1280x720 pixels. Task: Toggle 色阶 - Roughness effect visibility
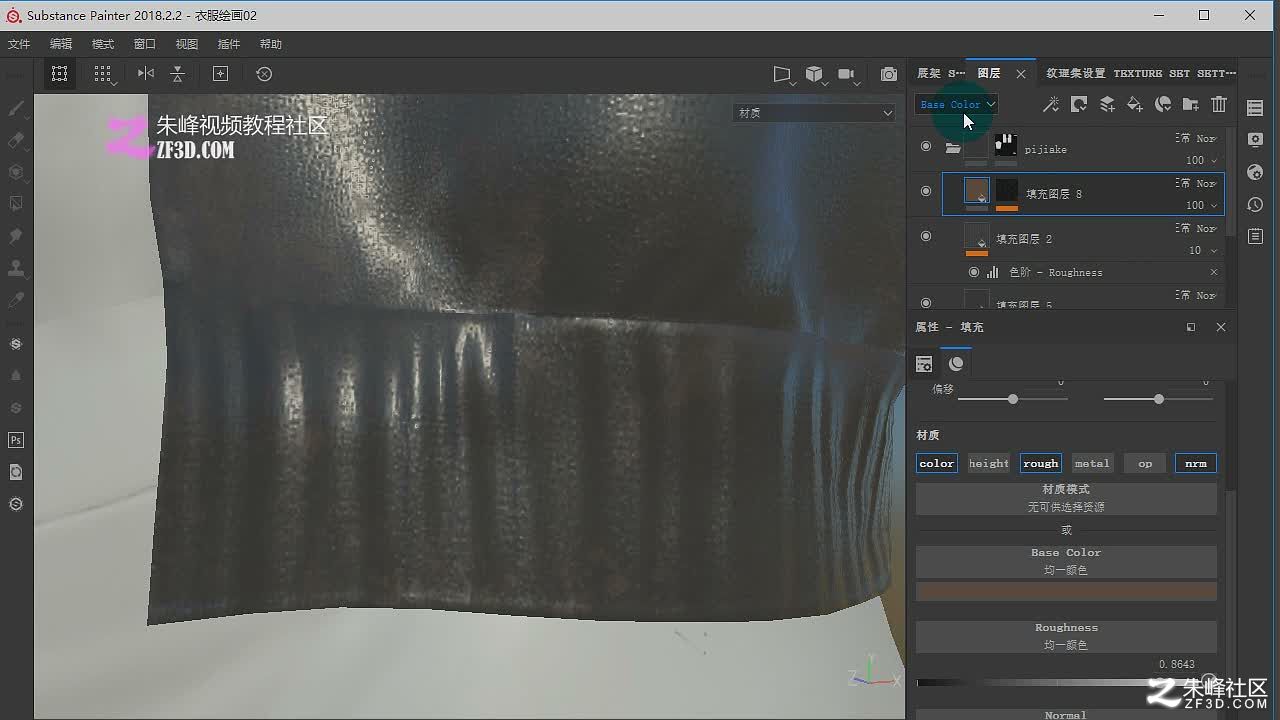click(974, 272)
